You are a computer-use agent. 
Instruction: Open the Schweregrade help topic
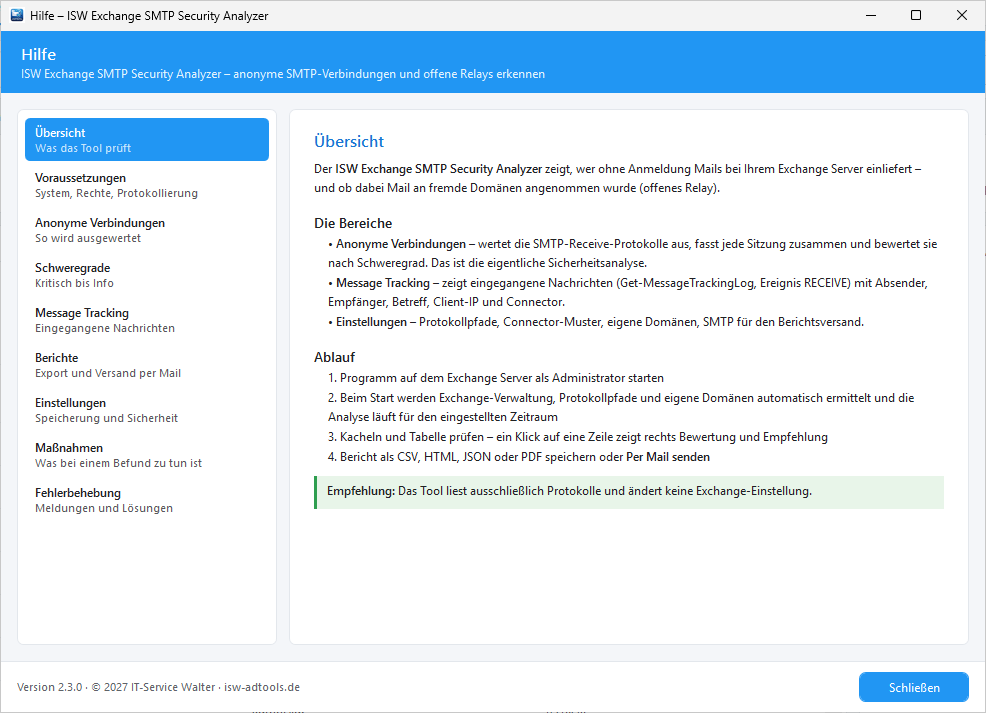tap(147, 275)
